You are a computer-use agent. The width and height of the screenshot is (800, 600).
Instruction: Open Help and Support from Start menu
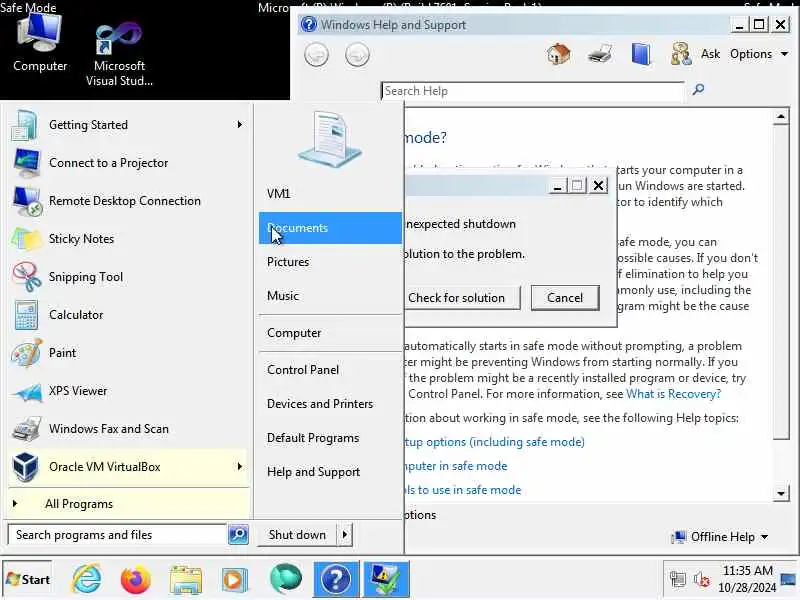tap(330, 472)
